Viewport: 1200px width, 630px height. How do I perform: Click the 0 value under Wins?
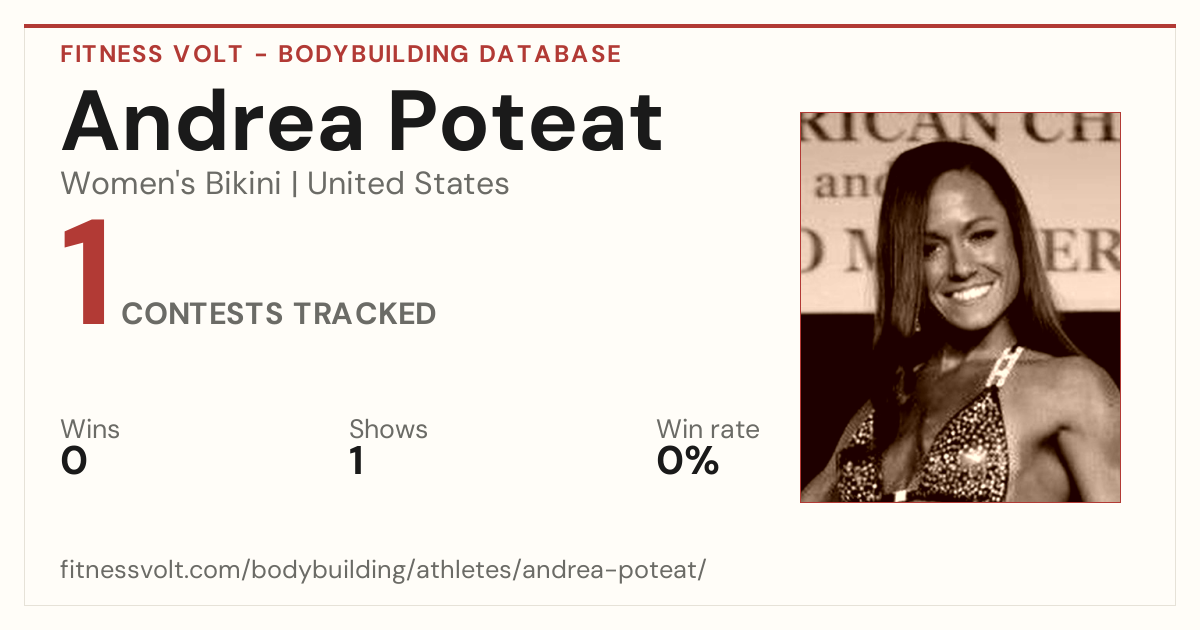pyautogui.click(x=74, y=461)
